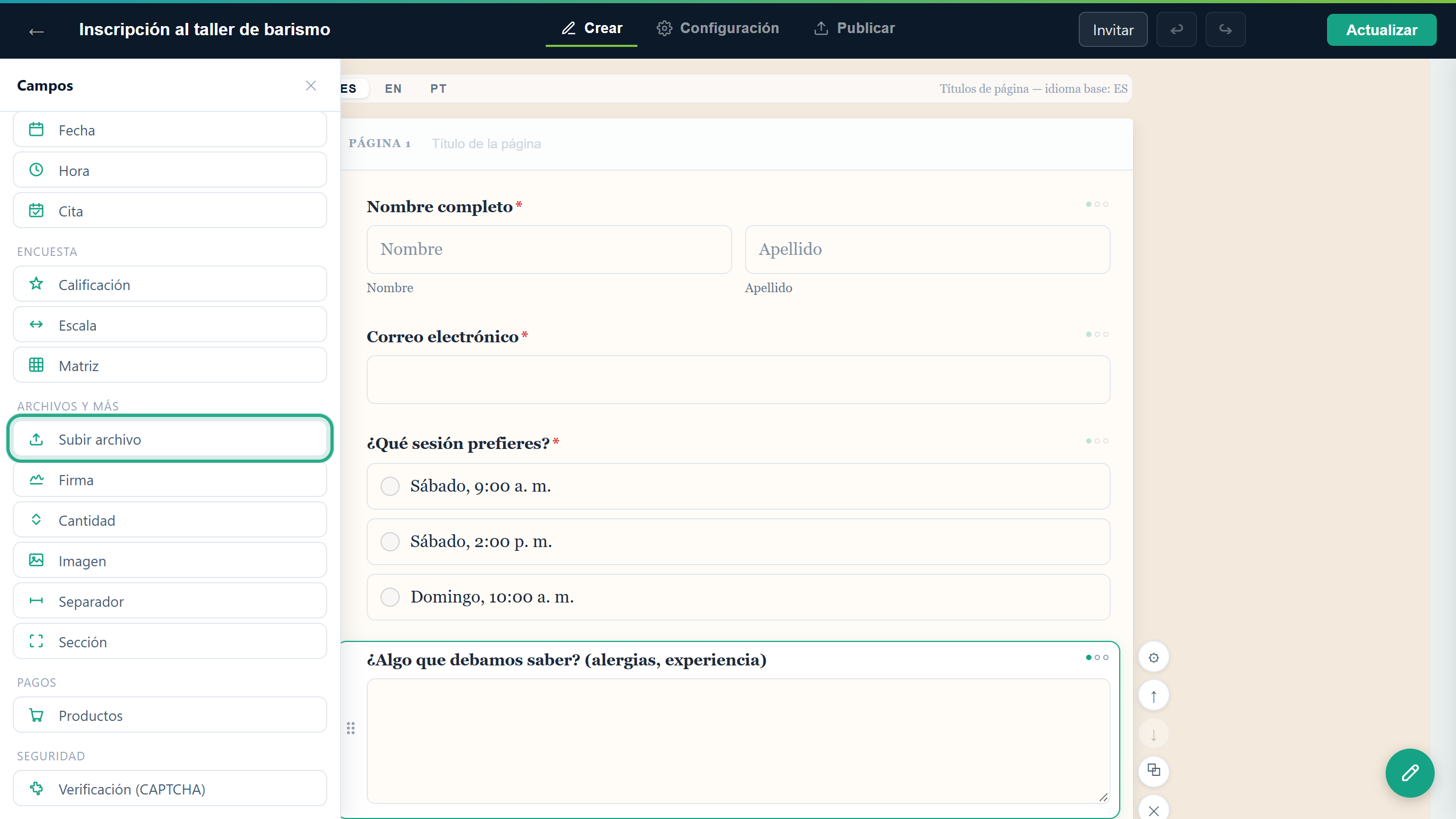The image size is (1456, 819).
Task: Click the Nombre first name input
Action: 549,250
